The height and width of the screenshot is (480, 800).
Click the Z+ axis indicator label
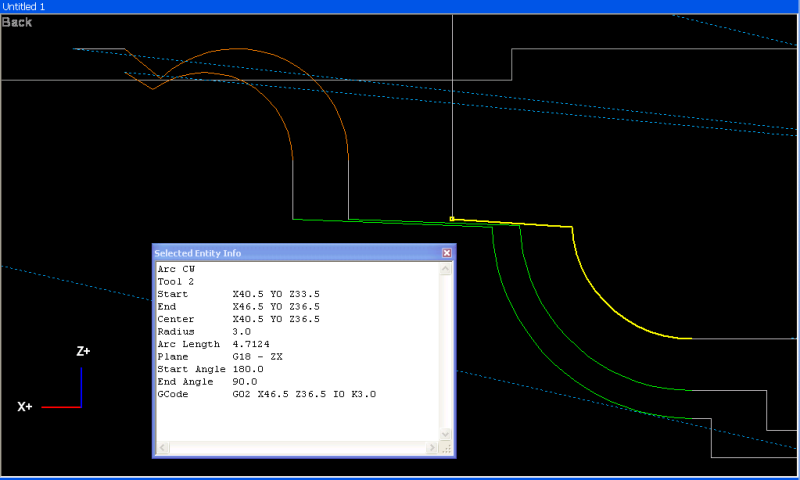click(83, 351)
